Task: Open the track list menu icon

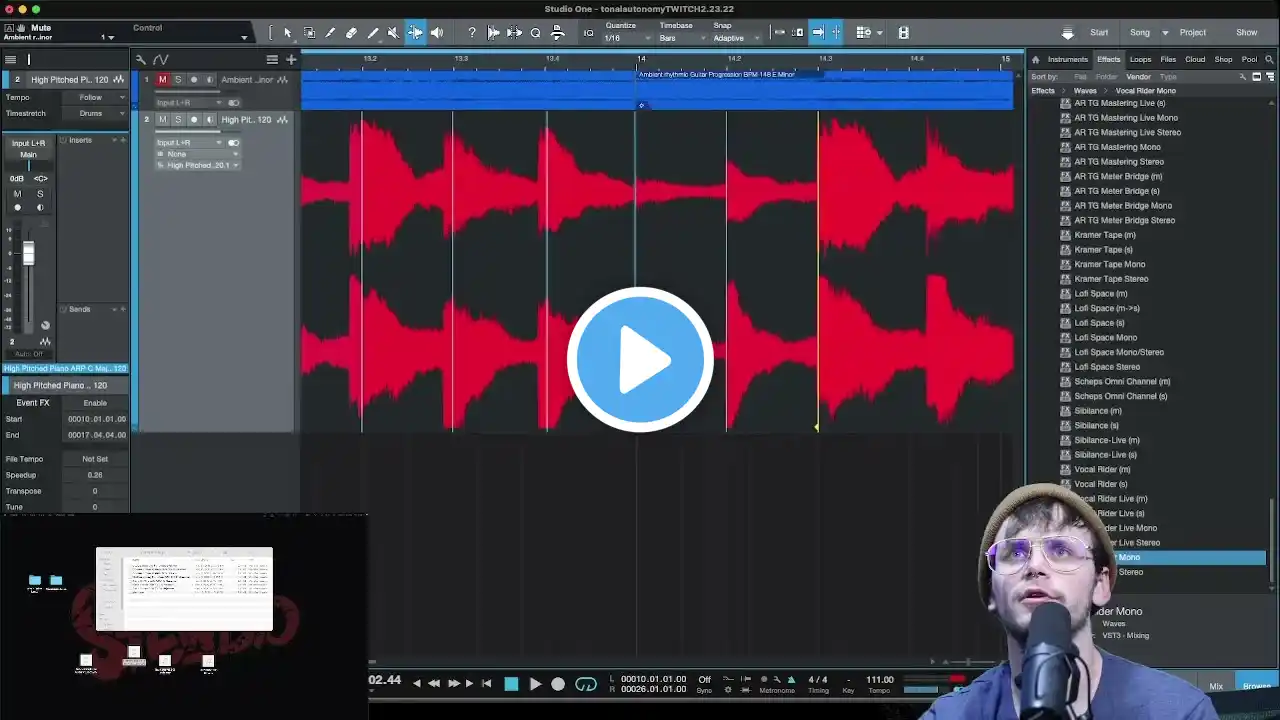Action: [x=272, y=60]
